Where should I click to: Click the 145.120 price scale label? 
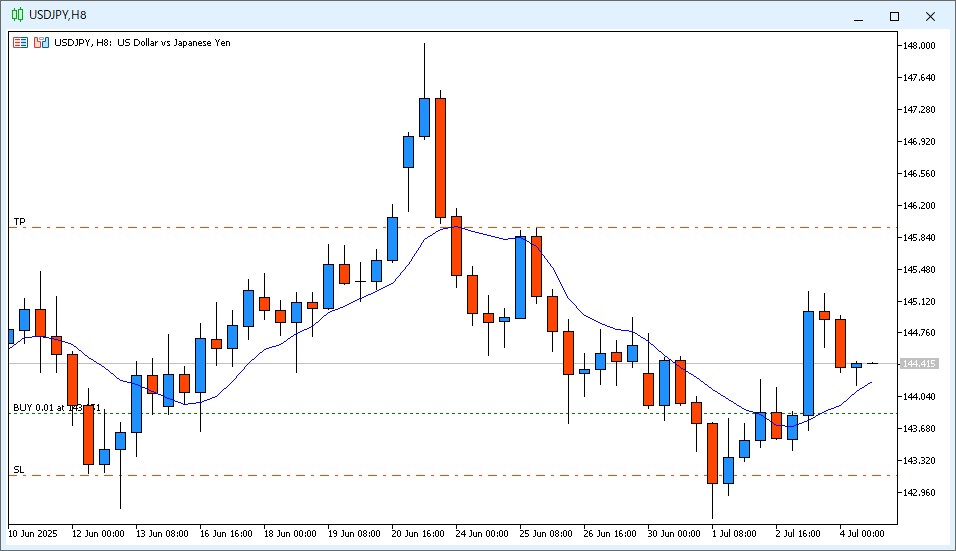click(x=919, y=302)
